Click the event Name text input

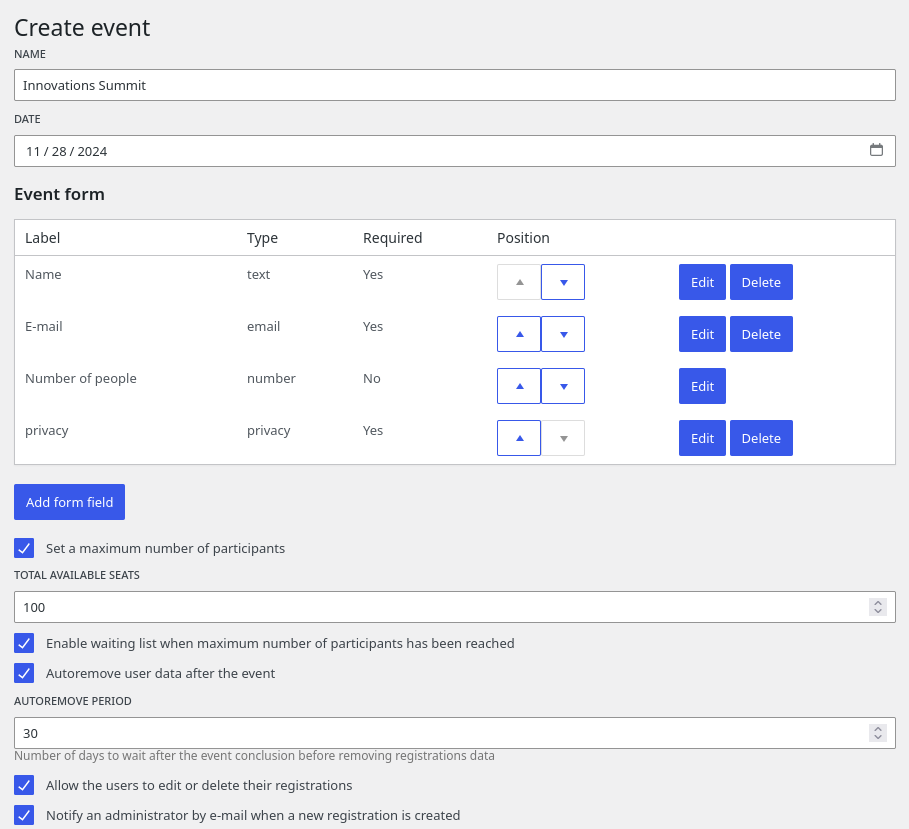pos(454,85)
